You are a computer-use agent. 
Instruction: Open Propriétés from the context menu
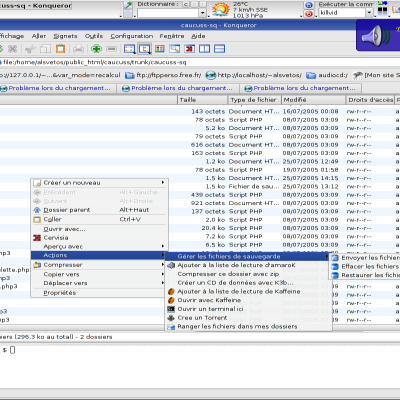coord(99,293)
